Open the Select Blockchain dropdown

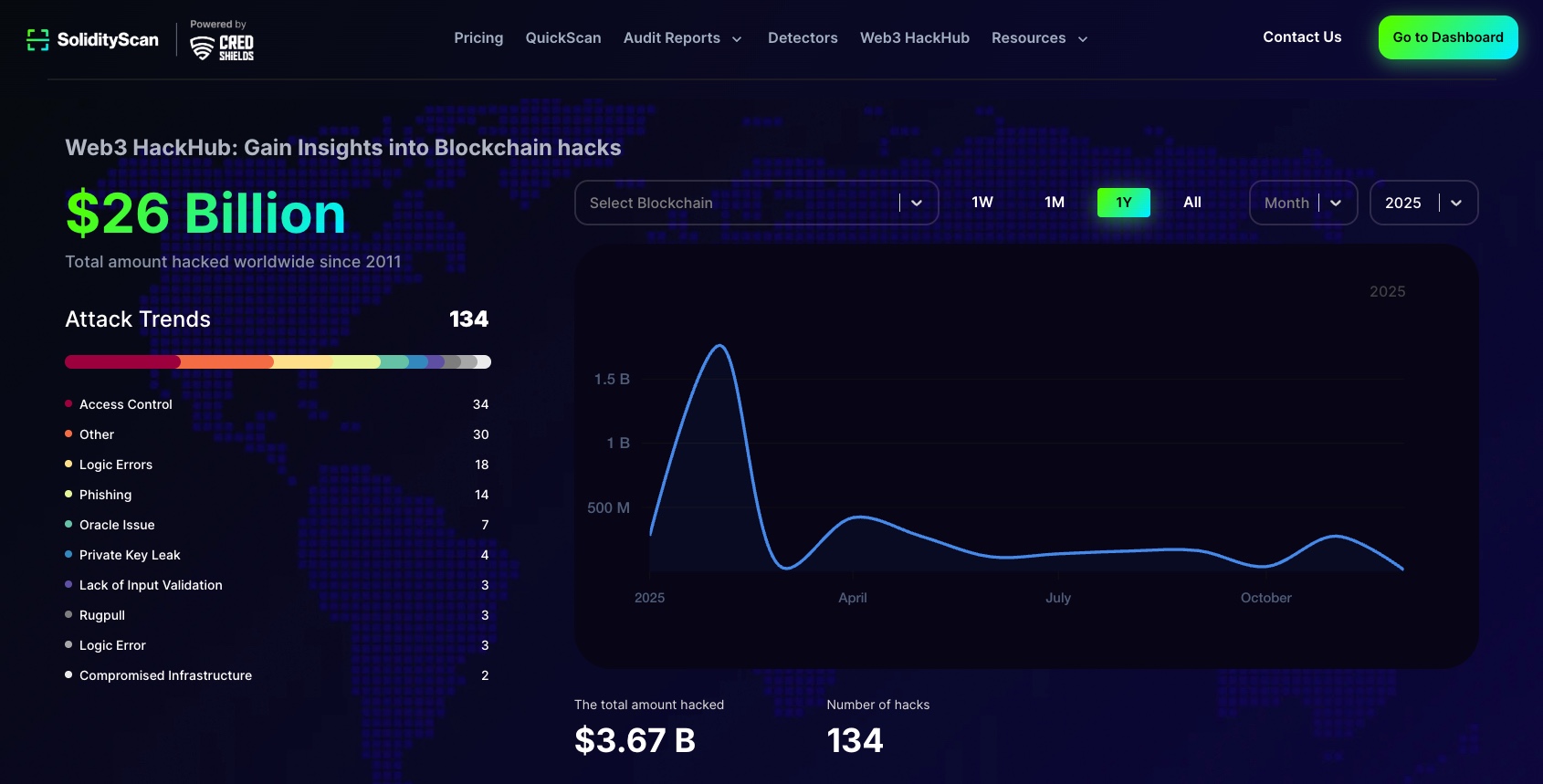pyautogui.click(x=756, y=203)
